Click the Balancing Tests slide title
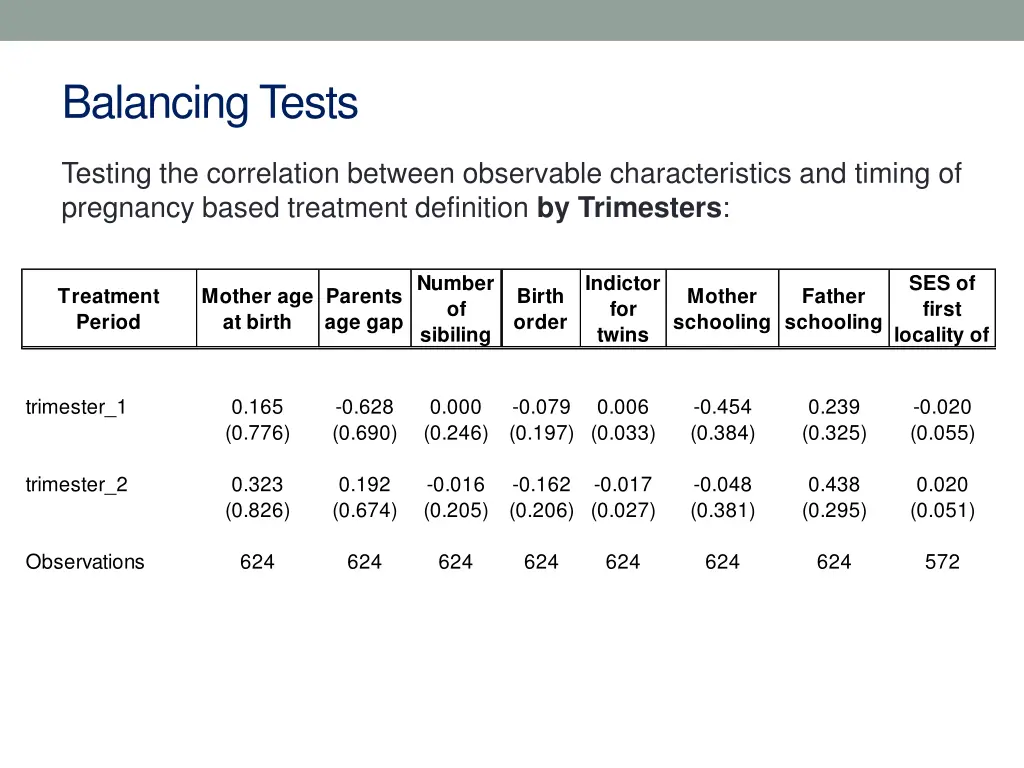1024x768 pixels. click(x=210, y=103)
